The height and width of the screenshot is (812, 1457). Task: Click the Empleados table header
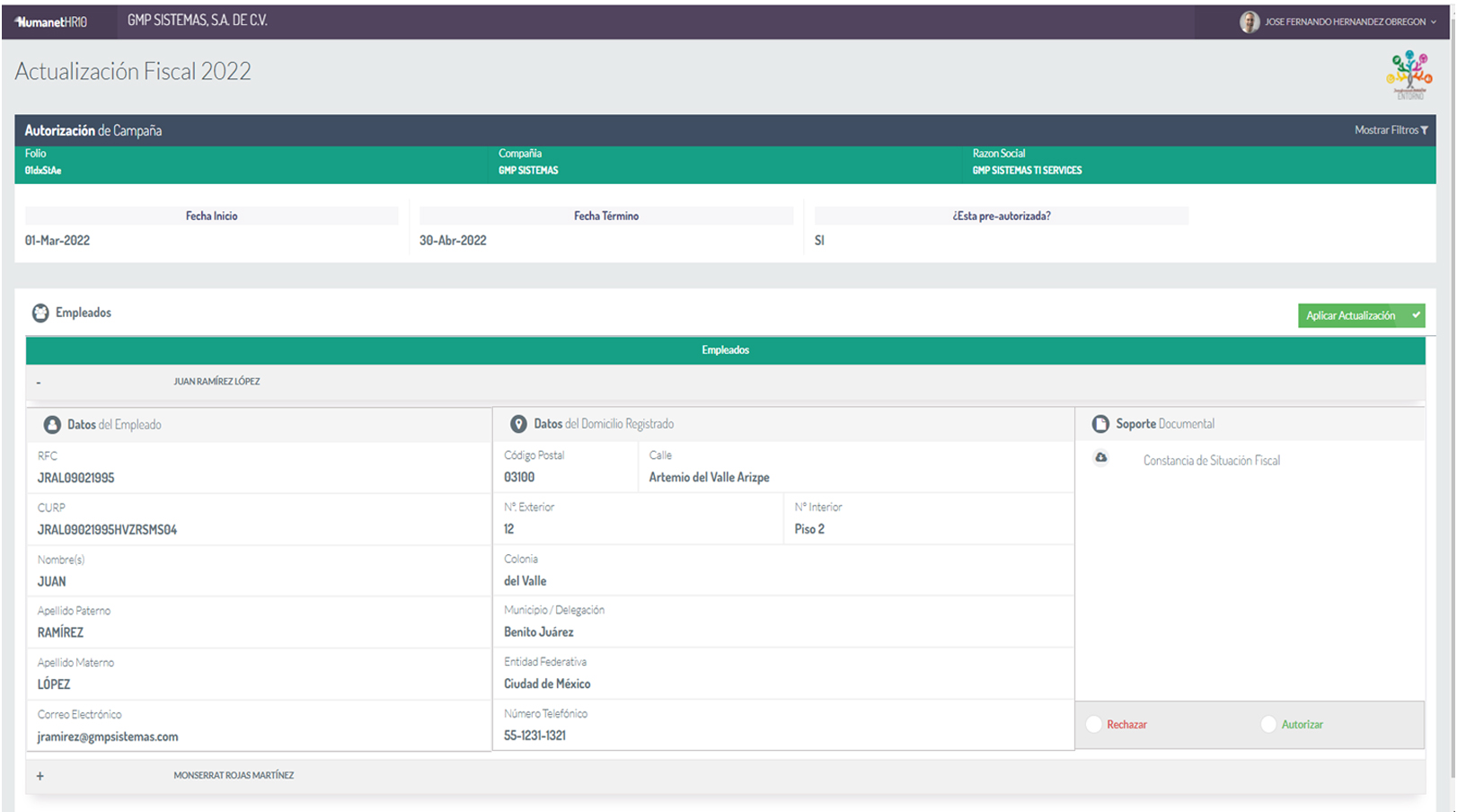725,350
